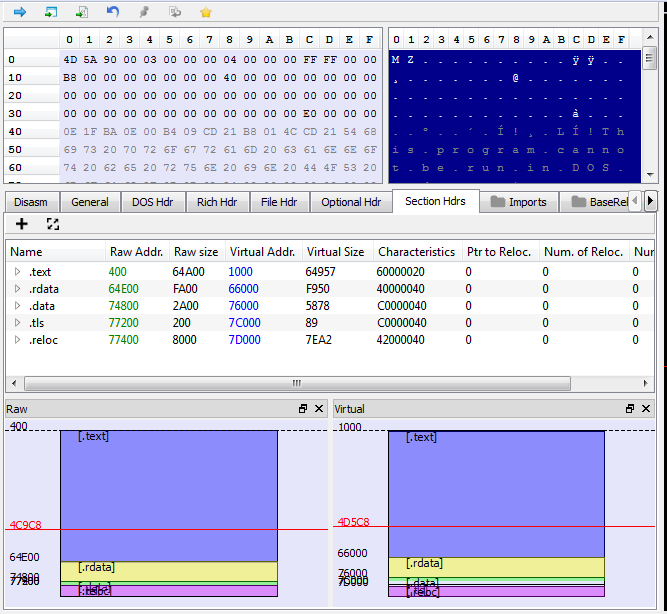Click virtual address 7D000 of .reloc
The image size is (667, 614).
click(x=244, y=340)
